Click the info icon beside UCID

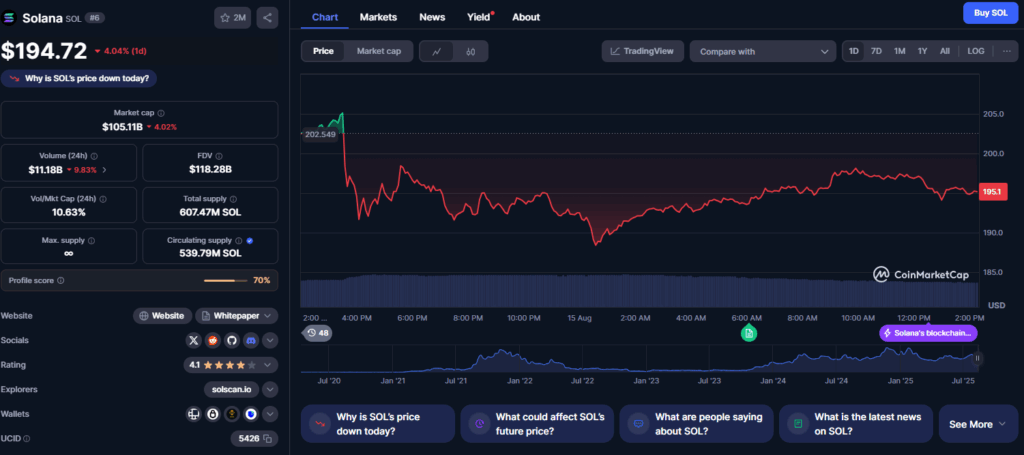(x=27, y=439)
